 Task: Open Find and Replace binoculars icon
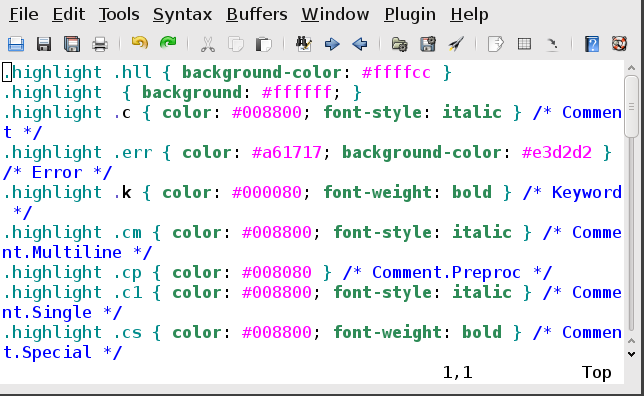tap(304, 44)
